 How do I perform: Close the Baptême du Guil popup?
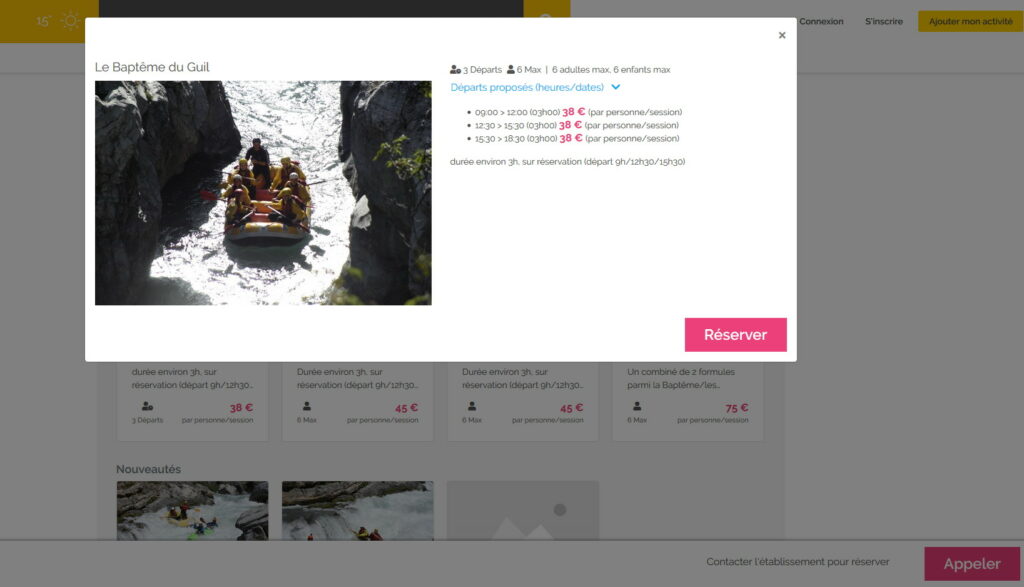click(x=782, y=35)
